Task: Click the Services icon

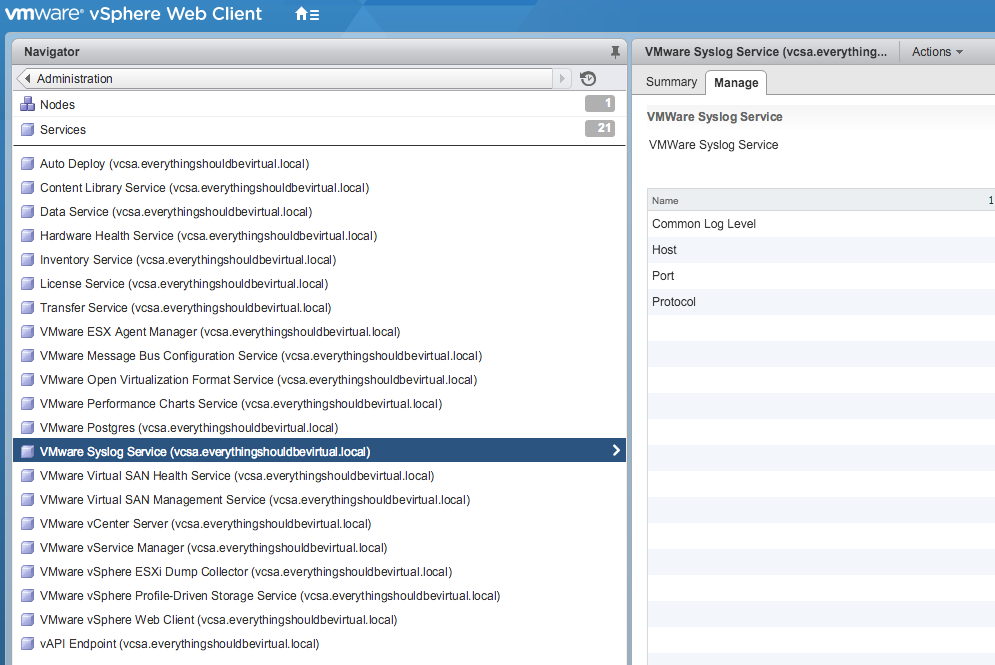Action: tap(27, 130)
